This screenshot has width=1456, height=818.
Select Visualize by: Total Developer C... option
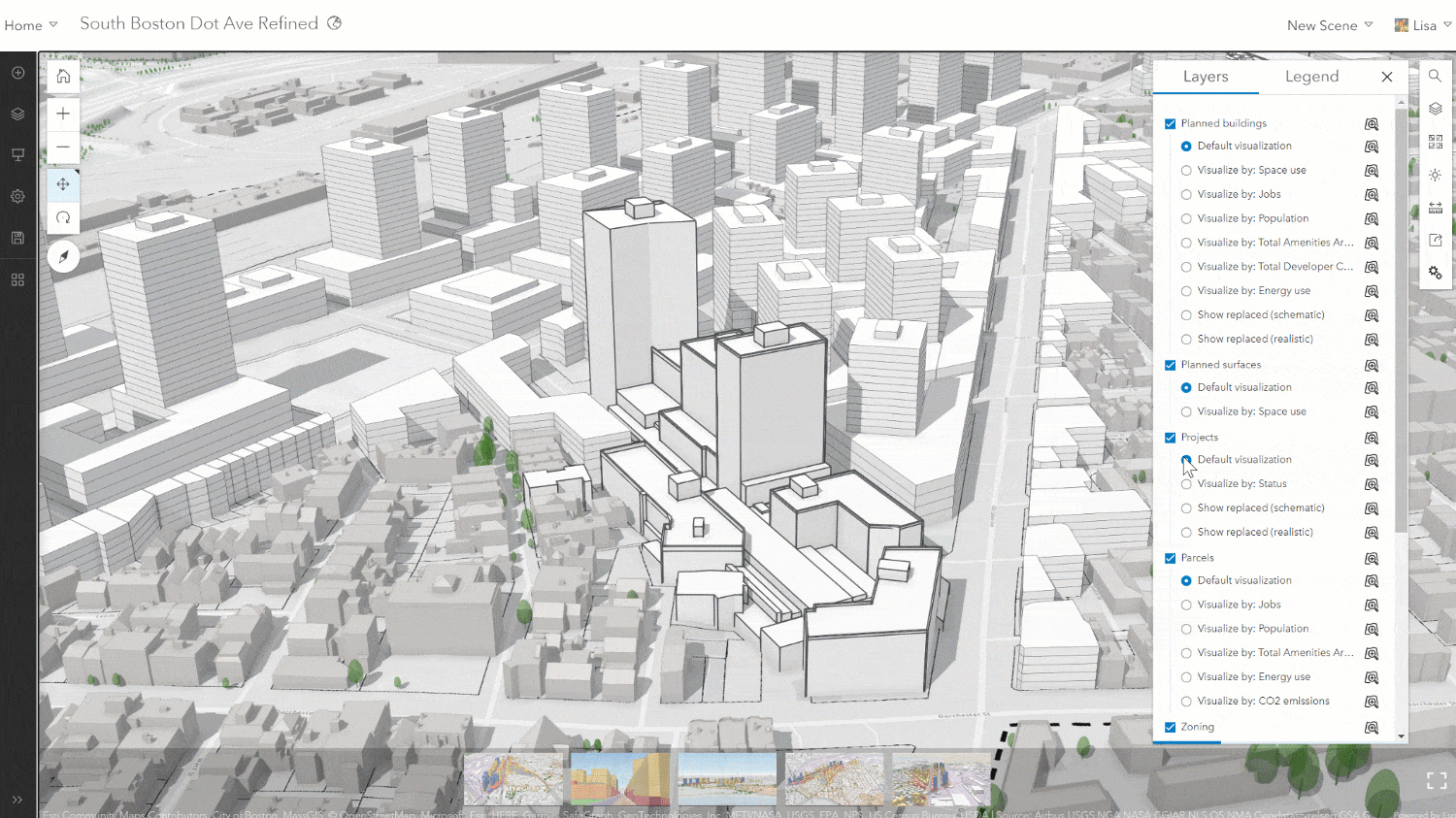click(1186, 267)
